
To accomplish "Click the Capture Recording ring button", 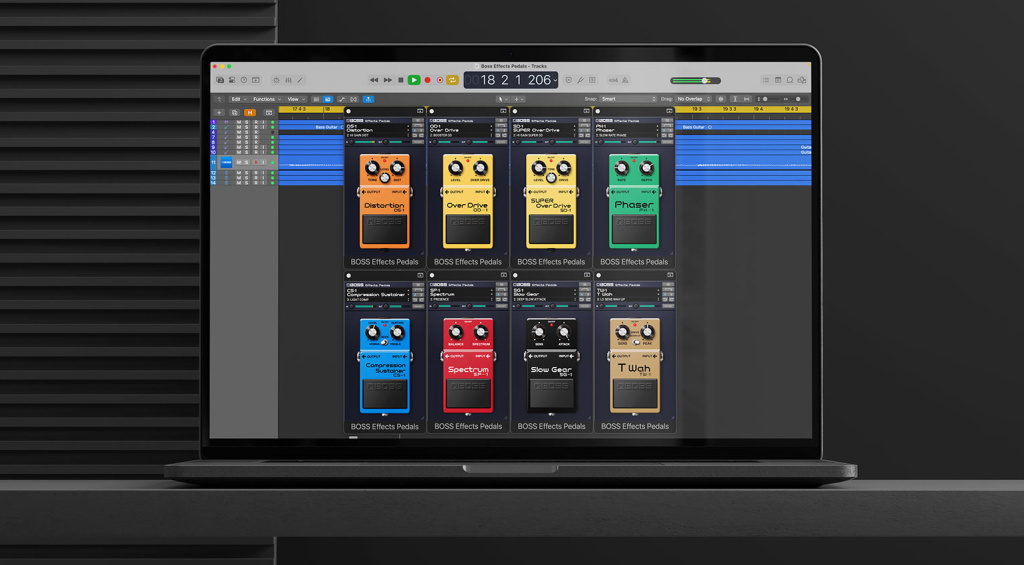I will pyautogui.click(x=440, y=80).
